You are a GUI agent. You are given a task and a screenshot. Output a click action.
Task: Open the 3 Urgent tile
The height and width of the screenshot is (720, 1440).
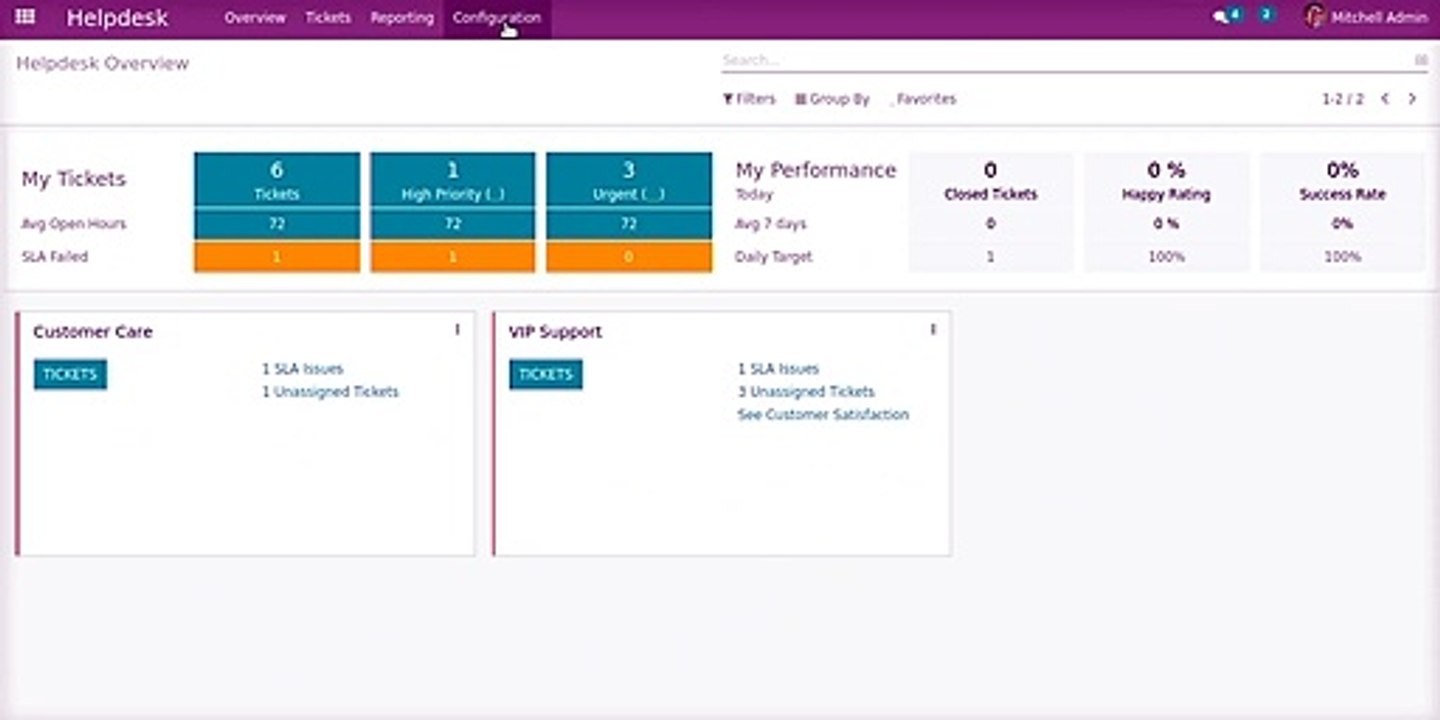coord(629,180)
